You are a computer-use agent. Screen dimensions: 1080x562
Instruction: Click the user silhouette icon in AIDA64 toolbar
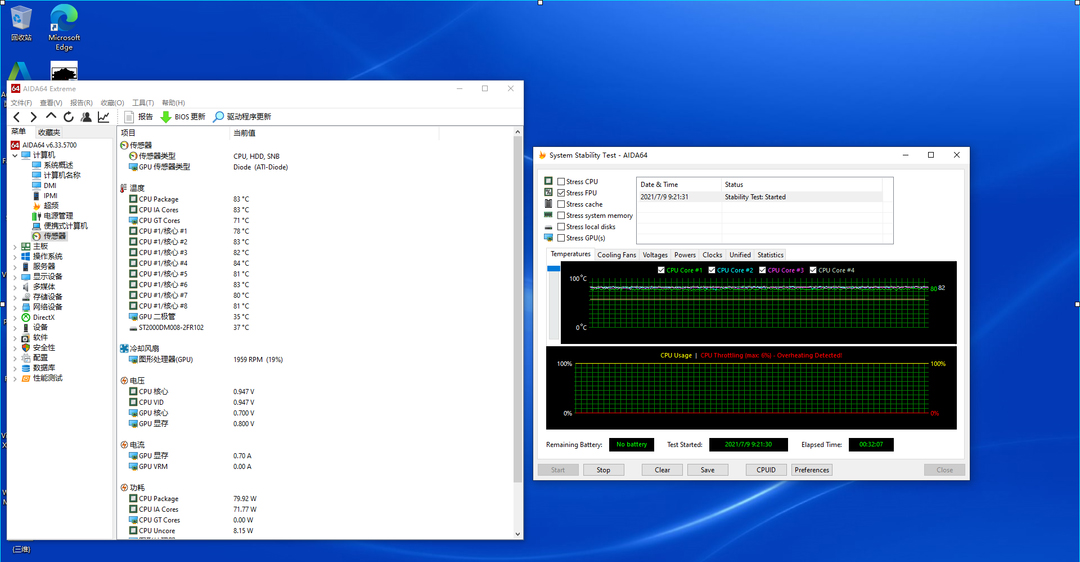click(86, 117)
